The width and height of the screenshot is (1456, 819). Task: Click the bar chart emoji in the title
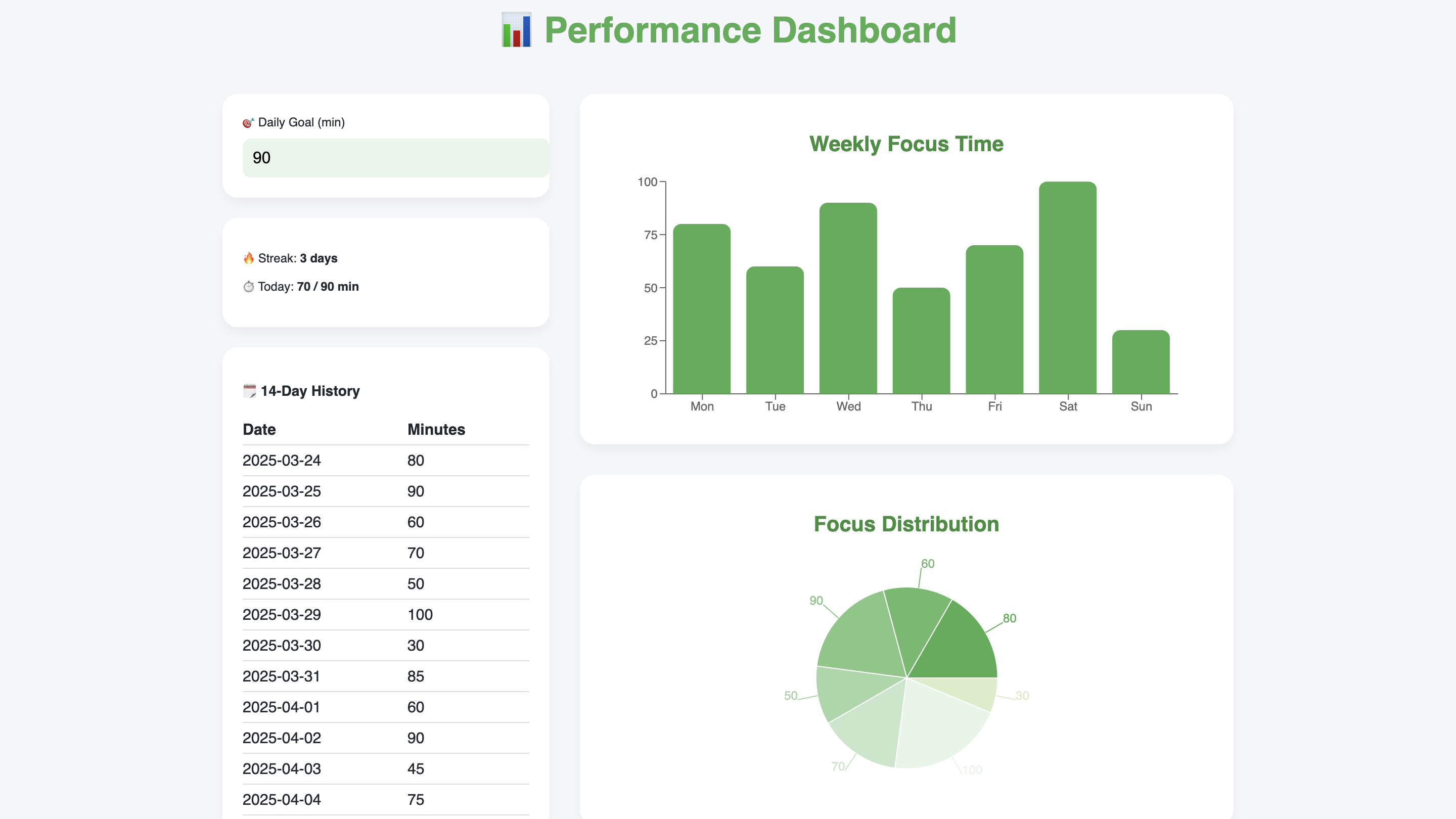(516, 30)
